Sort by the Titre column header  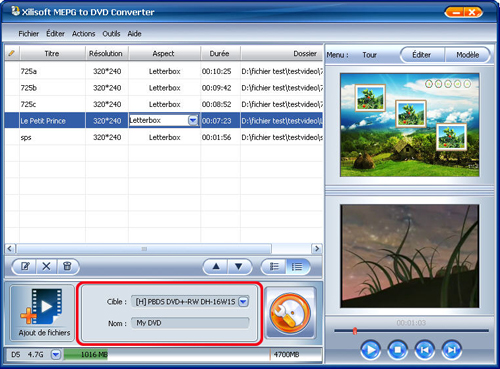(52, 53)
